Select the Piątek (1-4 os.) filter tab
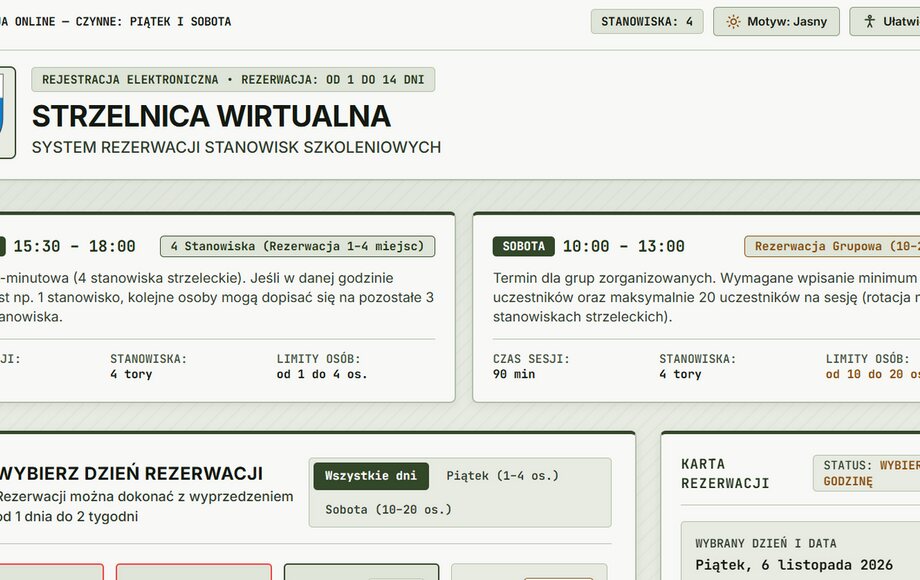The image size is (920, 580). [x=502, y=476]
